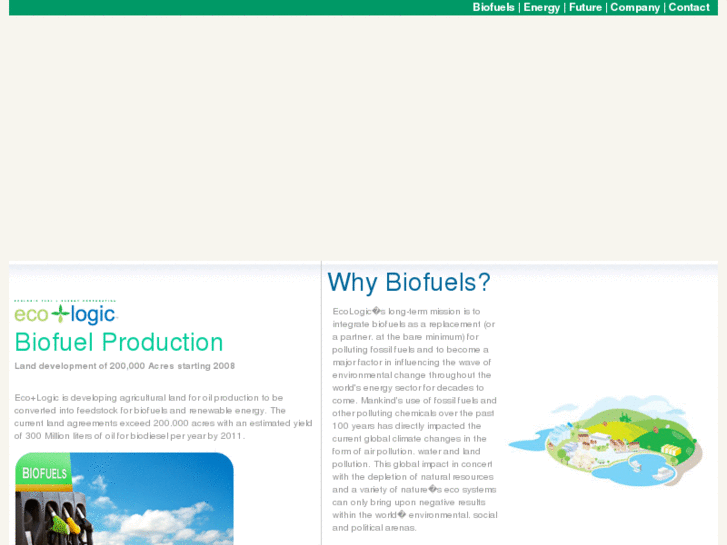Click the Biofuel Production heading
Image resolution: width=727 pixels, height=545 pixels.
point(119,342)
